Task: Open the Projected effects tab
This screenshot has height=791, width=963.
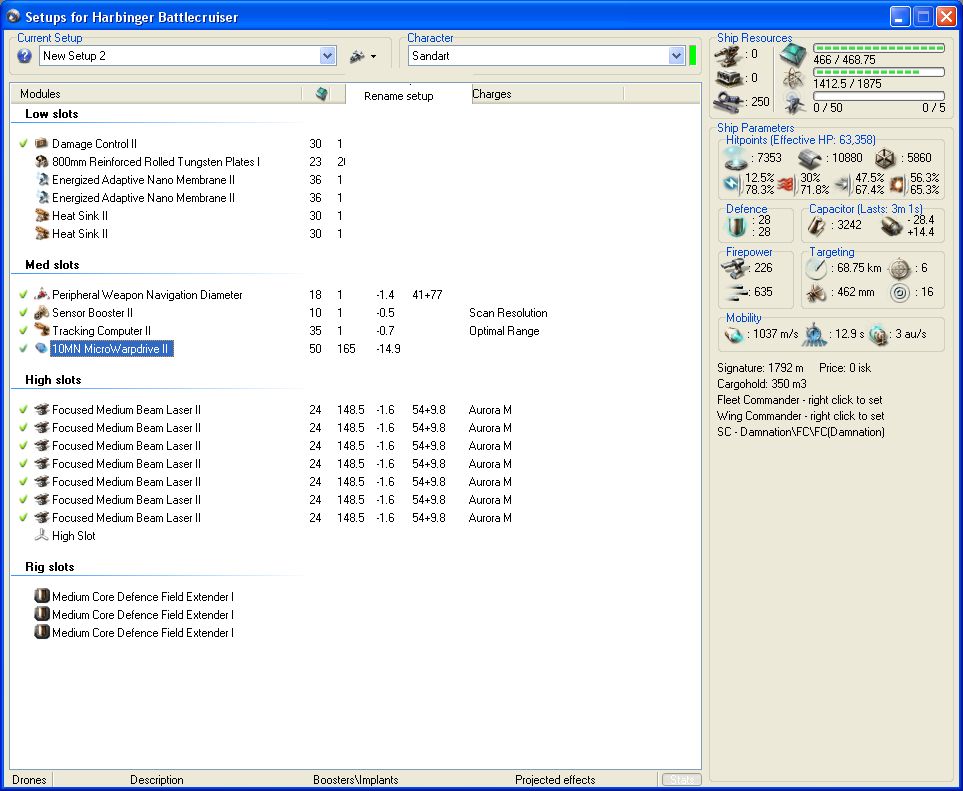Action: point(555,780)
